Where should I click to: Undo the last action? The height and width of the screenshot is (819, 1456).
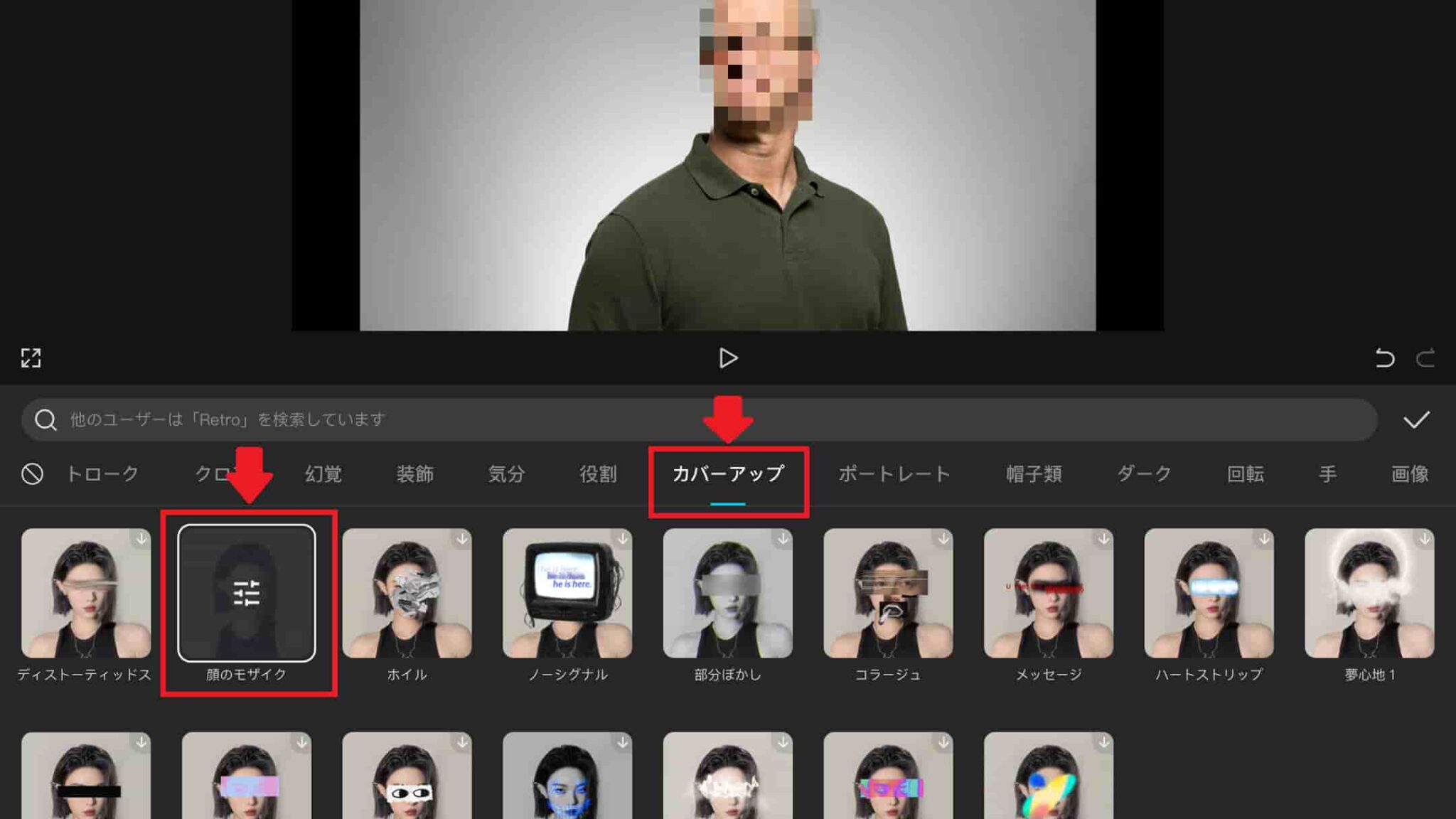[1384, 358]
